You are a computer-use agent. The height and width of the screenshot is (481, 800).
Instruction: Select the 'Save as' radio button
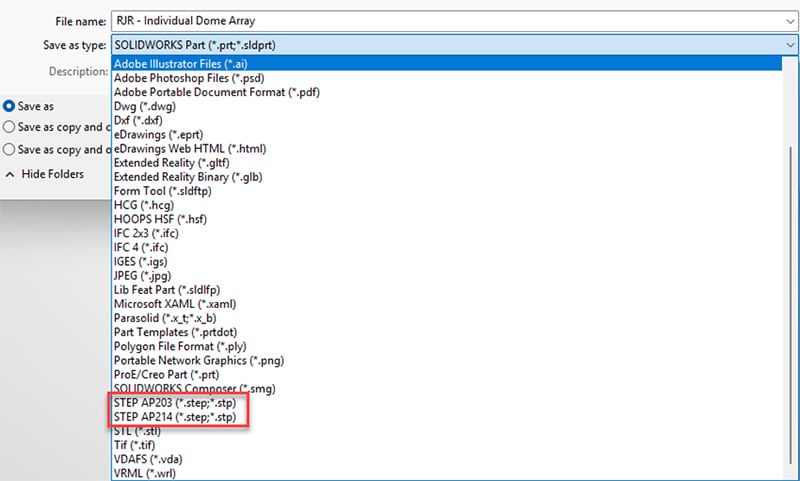click(x=9, y=106)
